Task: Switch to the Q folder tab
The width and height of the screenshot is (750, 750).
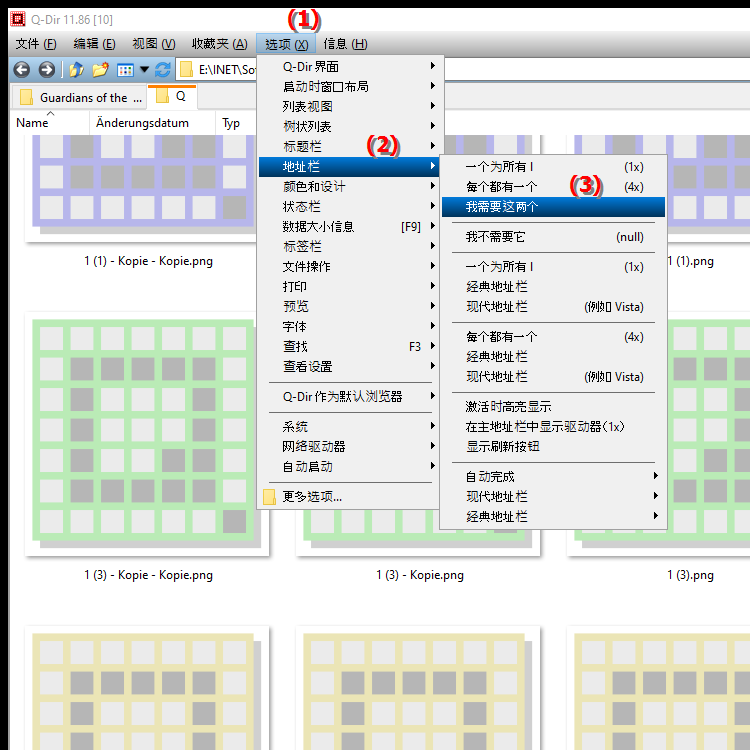Action: click(x=172, y=97)
